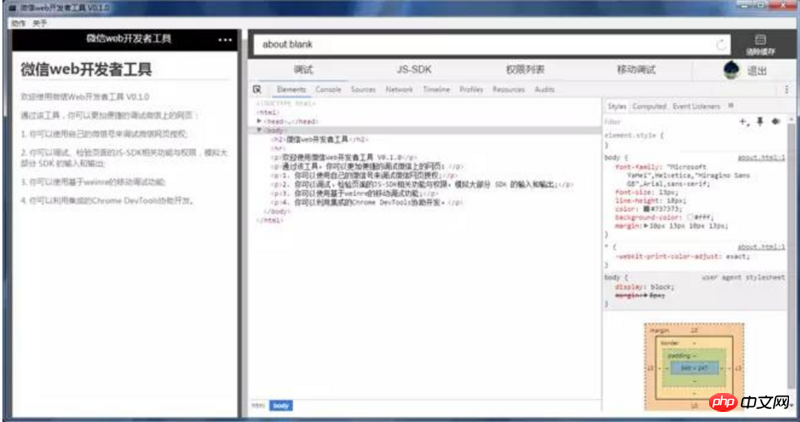
Task: Open background-color swatch for #fff
Action: click(690, 217)
